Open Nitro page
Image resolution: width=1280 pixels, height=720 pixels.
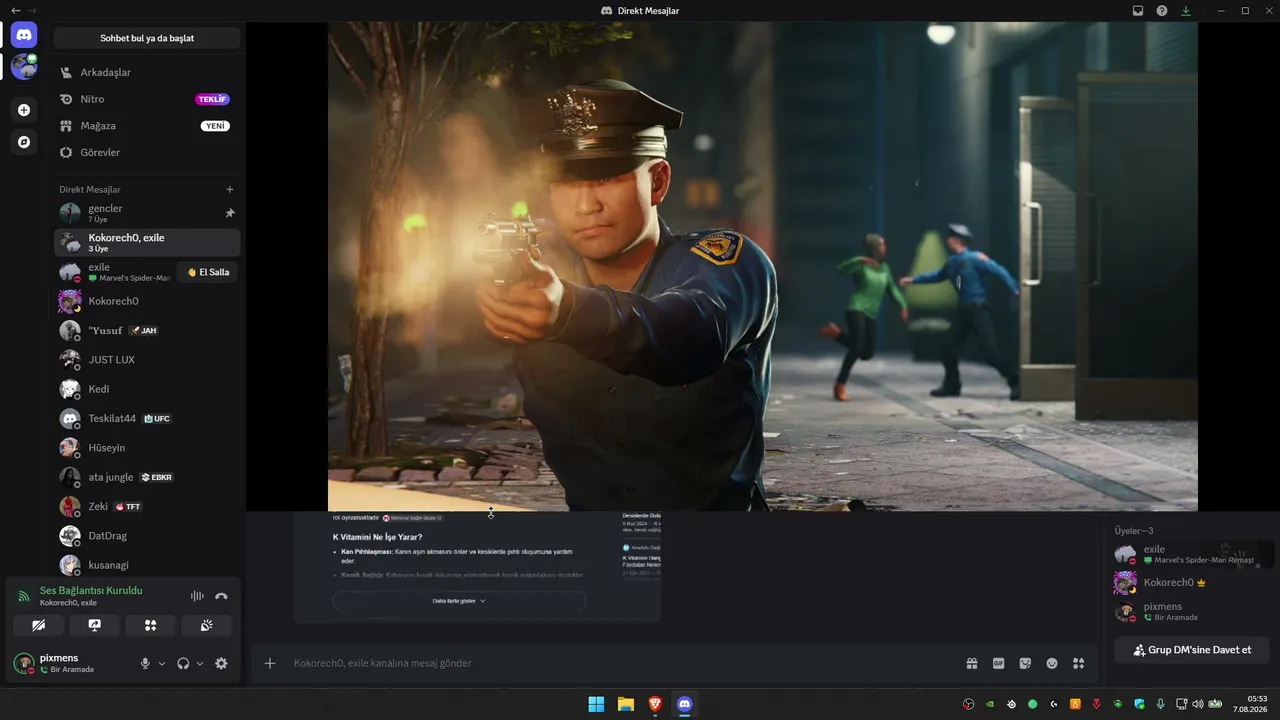[147, 99]
